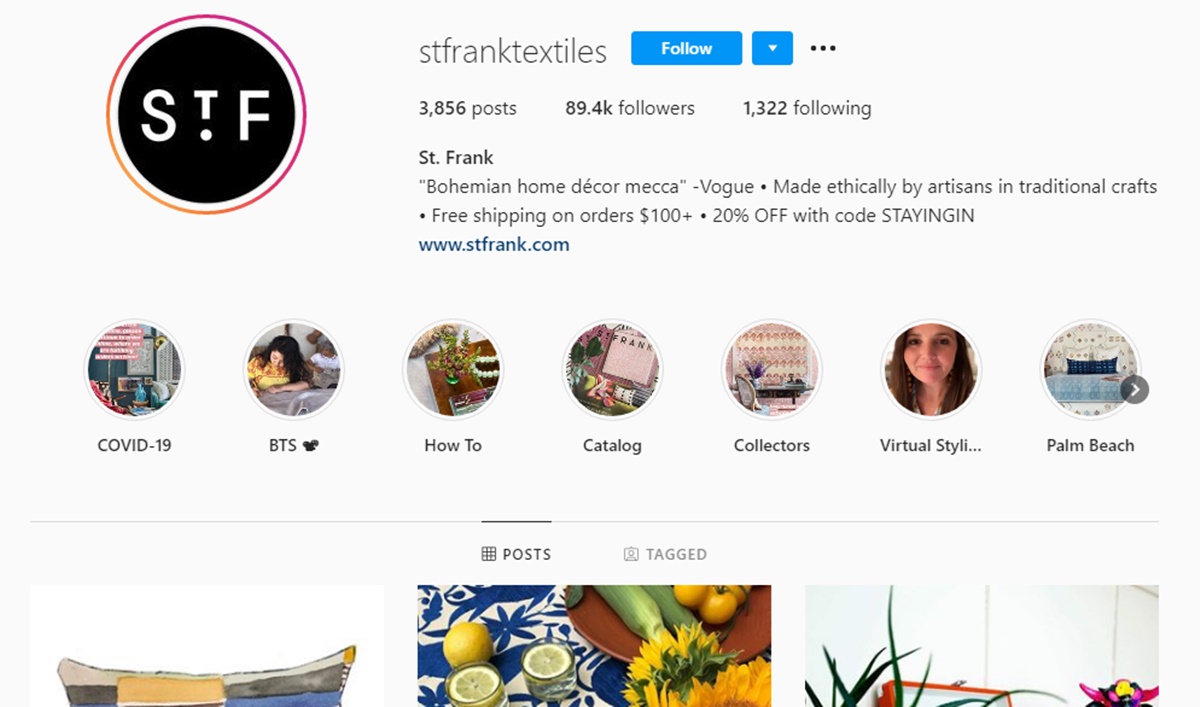The height and width of the screenshot is (707, 1200).
Task: Open the Catalog story highlight
Action: click(612, 369)
